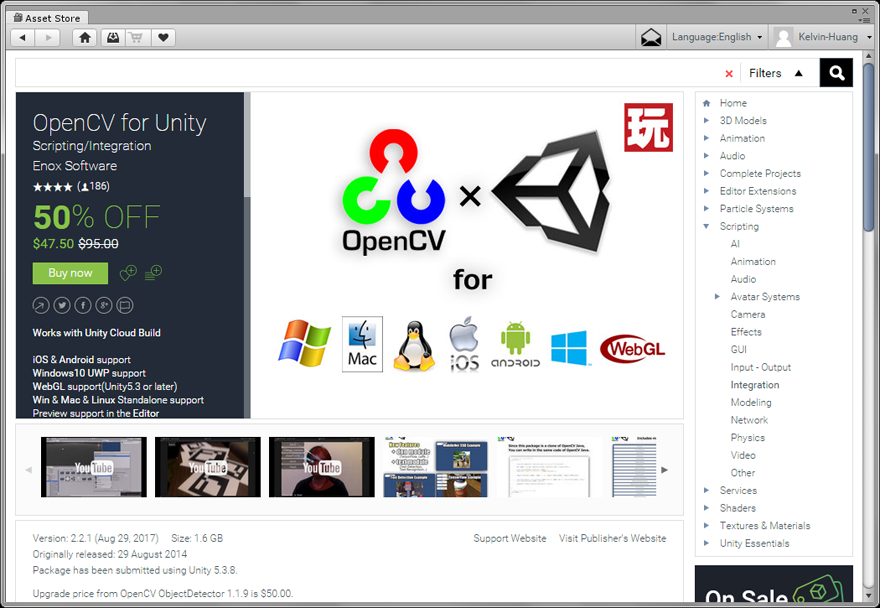This screenshot has height=608, width=880.
Task: Click the Buy now button
Action: pyautogui.click(x=70, y=273)
